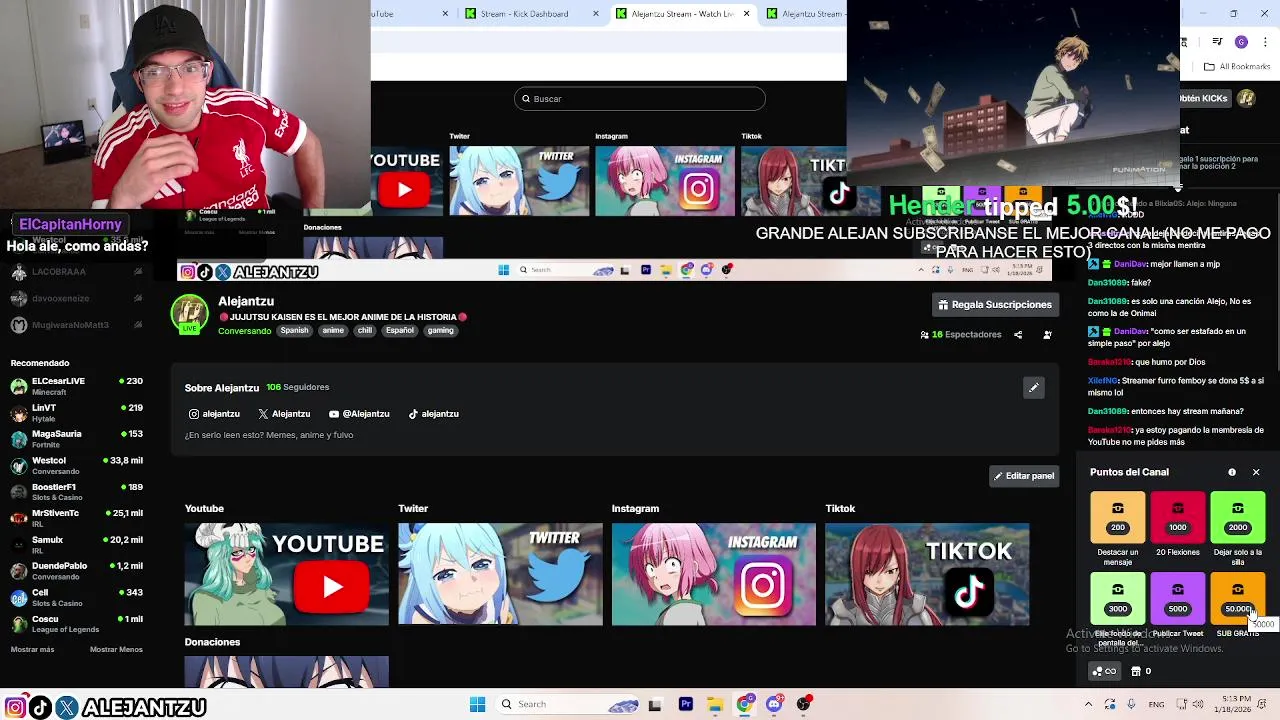Open Chrome media control icon
The height and width of the screenshot is (720, 1280).
(1217, 42)
